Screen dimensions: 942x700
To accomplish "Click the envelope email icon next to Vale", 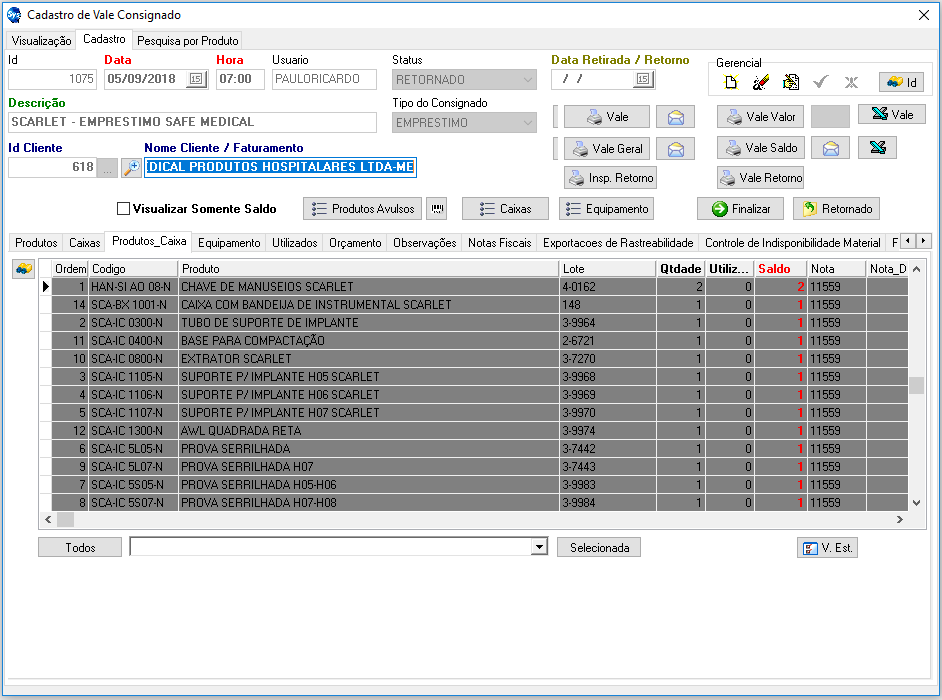I will [x=675, y=117].
